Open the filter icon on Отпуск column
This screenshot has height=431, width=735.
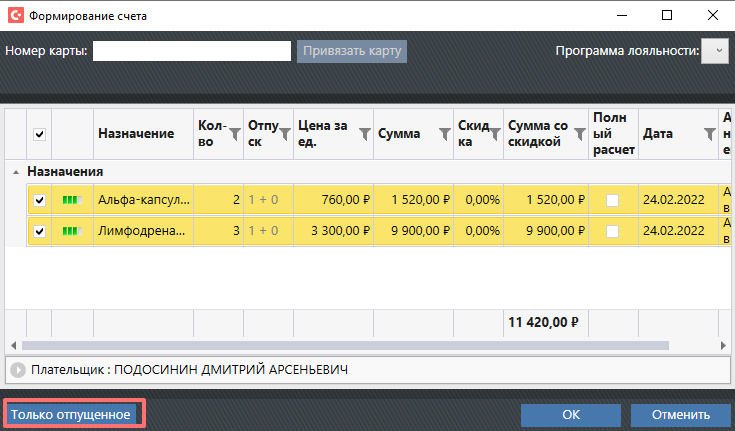(284, 134)
